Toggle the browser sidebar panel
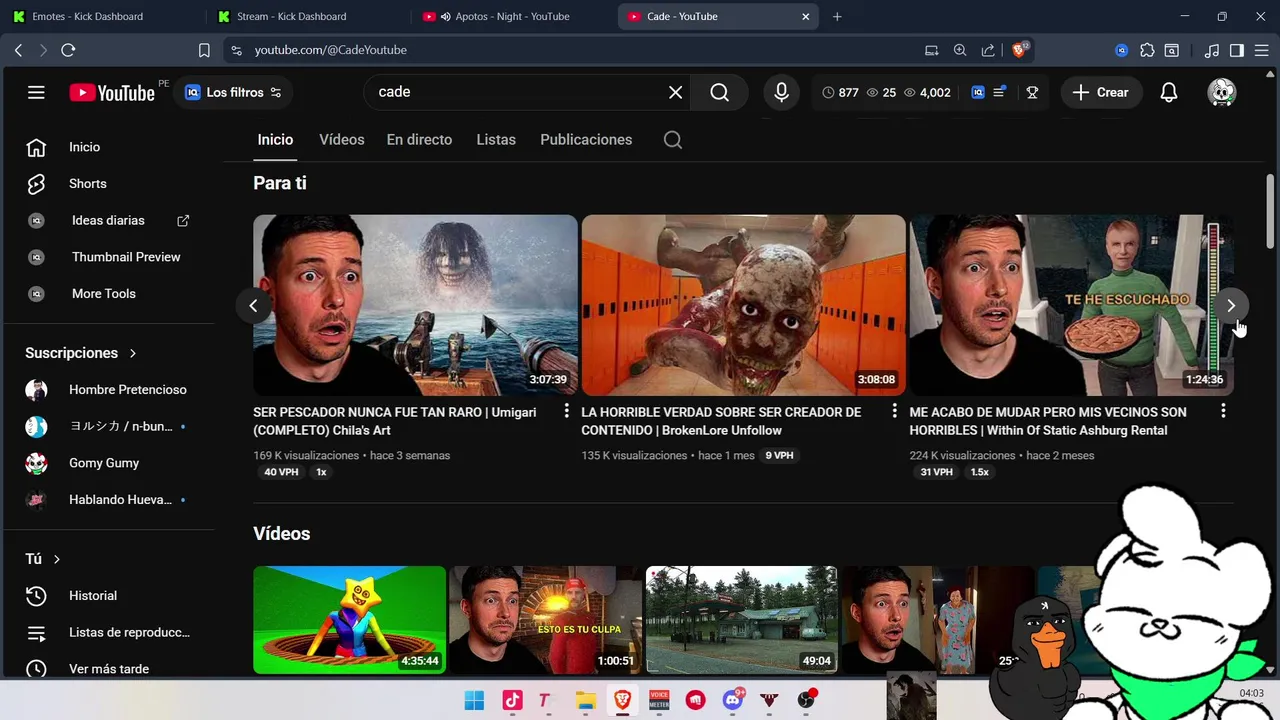 [1237, 50]
